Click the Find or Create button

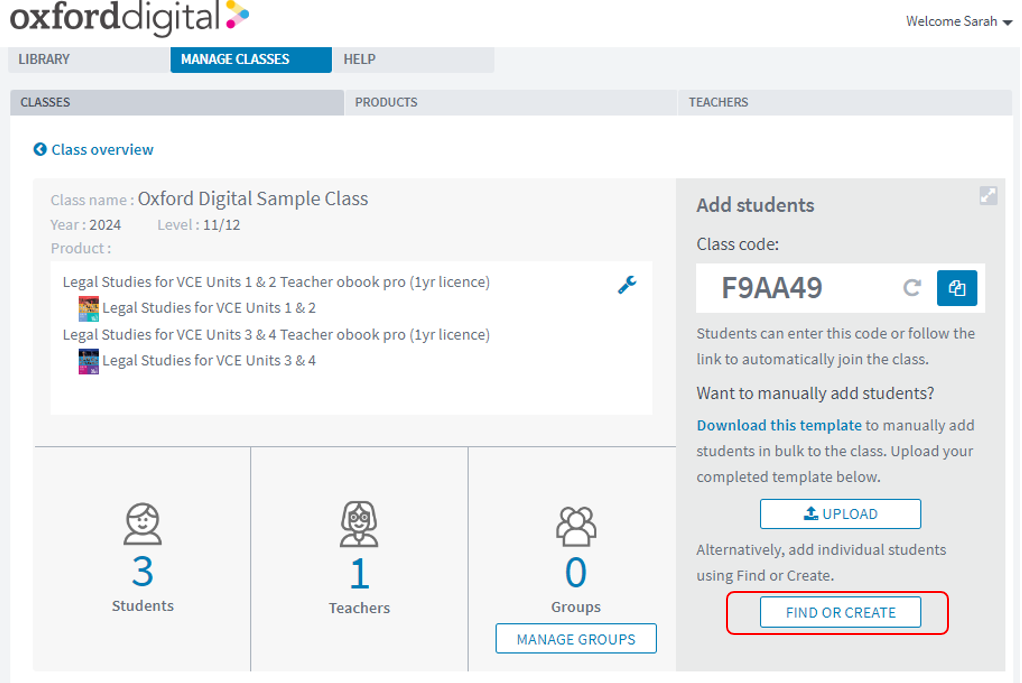click(840, 613)
